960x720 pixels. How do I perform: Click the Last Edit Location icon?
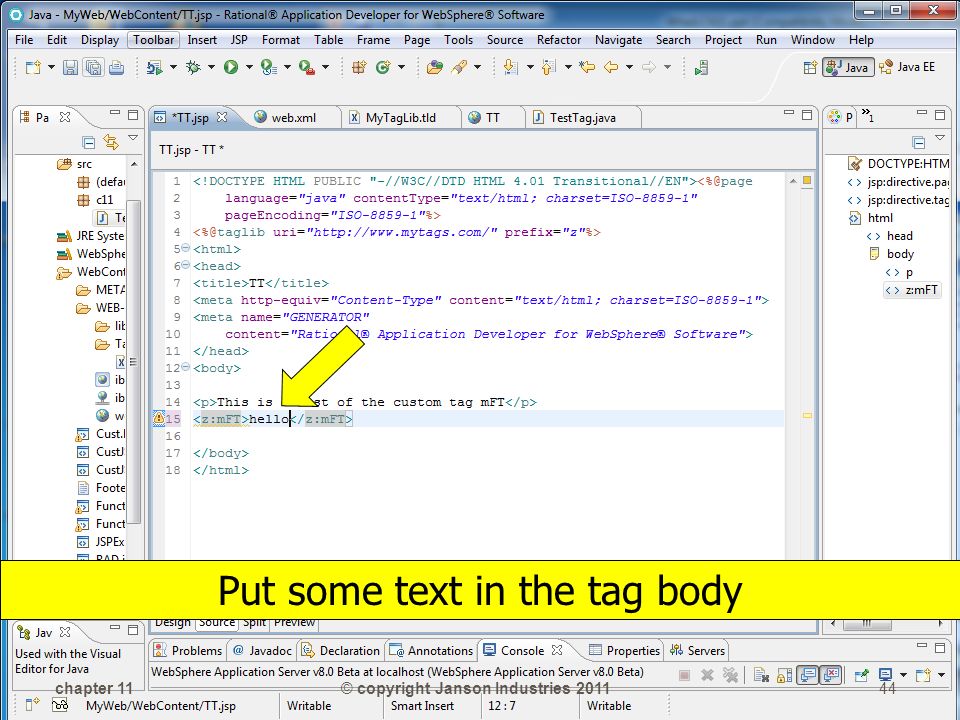[x=587, y=67]
